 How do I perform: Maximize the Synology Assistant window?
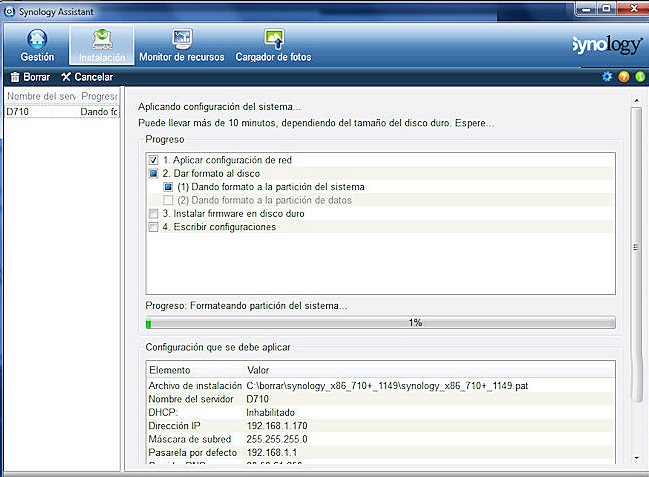606,9
